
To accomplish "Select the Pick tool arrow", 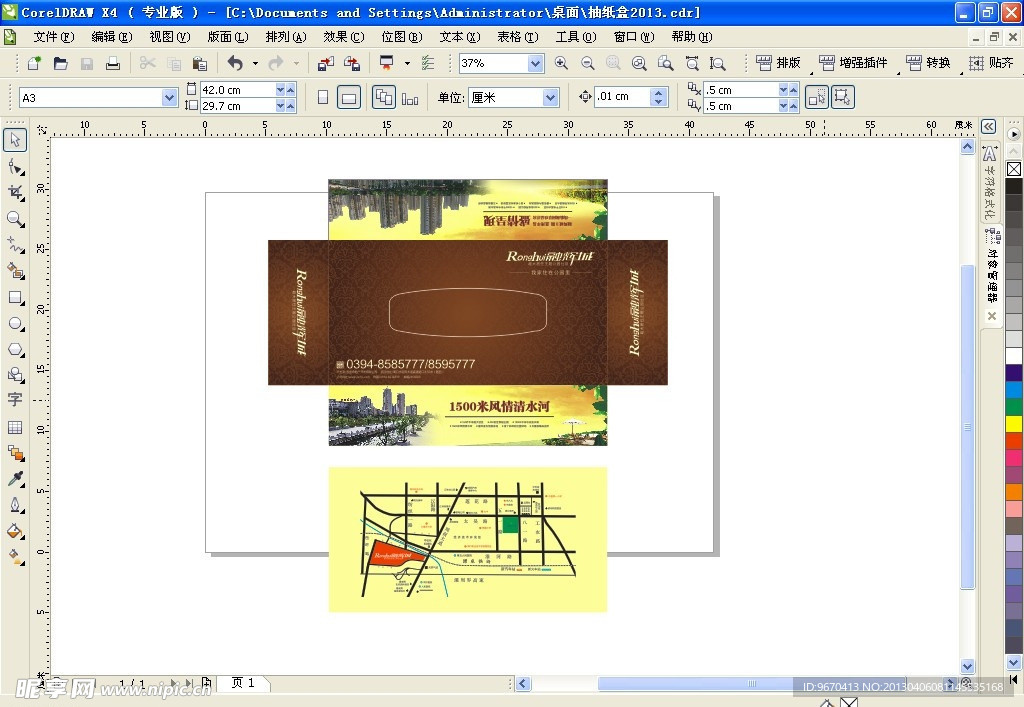I will 15,140.
